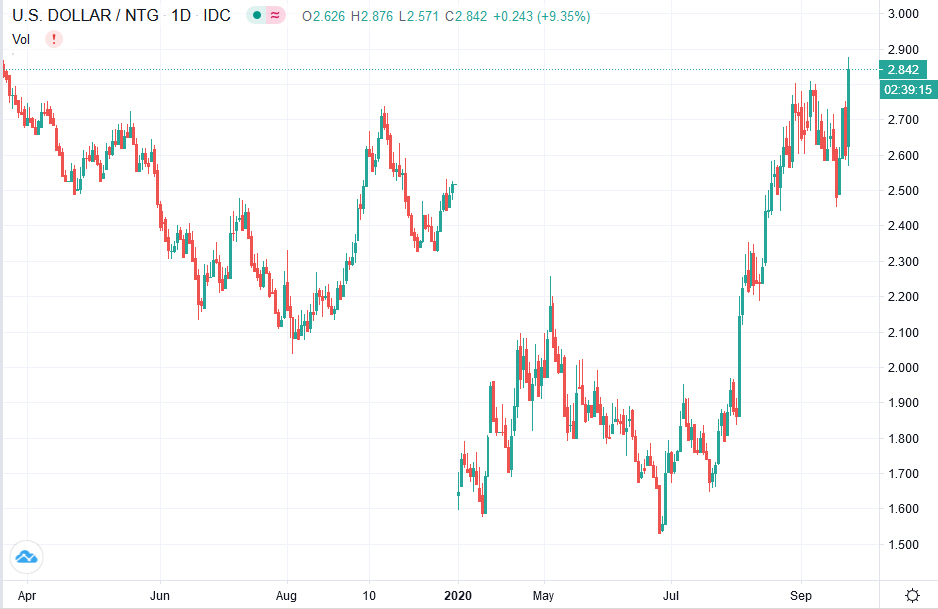Click the bold 2020 time axis label
938x609 pixels.
click(x=458, y=594)
